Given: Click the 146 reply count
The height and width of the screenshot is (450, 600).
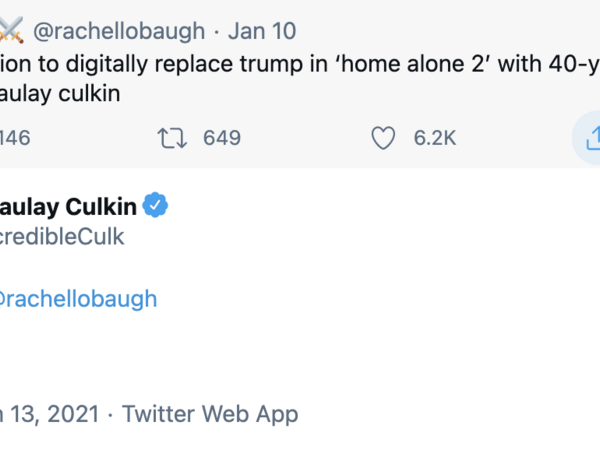Looking at the screenshot, I should [14, 138].
